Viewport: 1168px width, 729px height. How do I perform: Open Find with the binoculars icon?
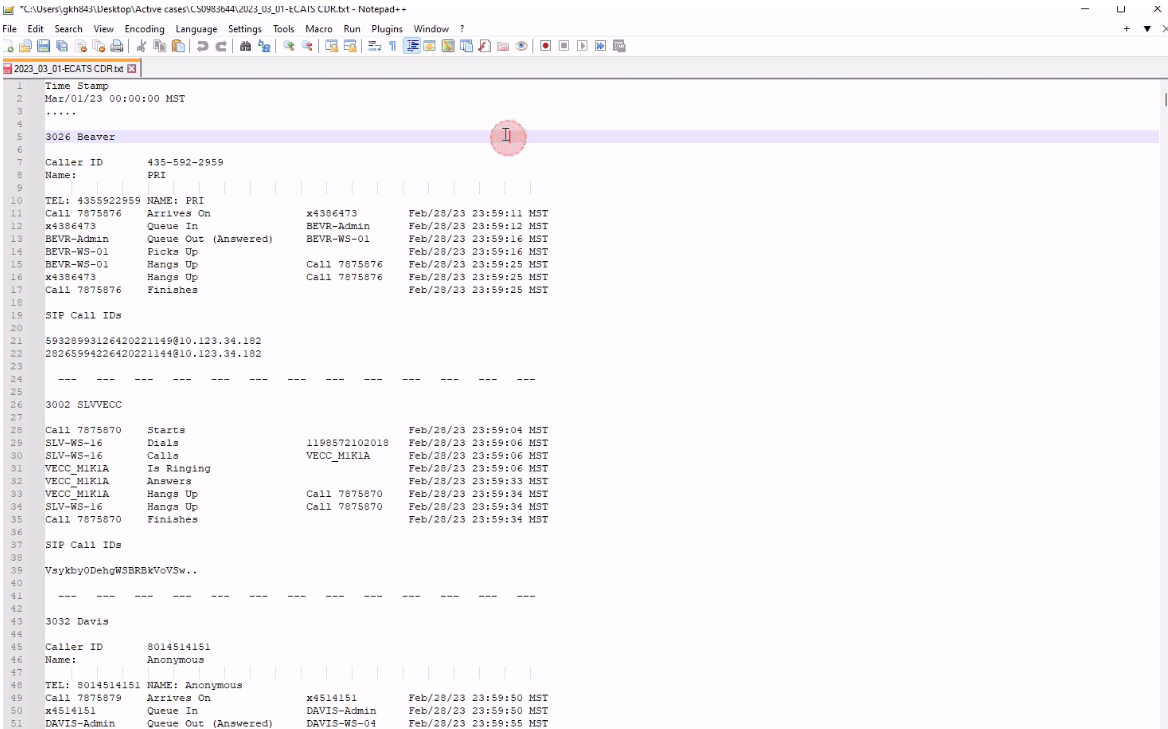[x=245, y=46]
